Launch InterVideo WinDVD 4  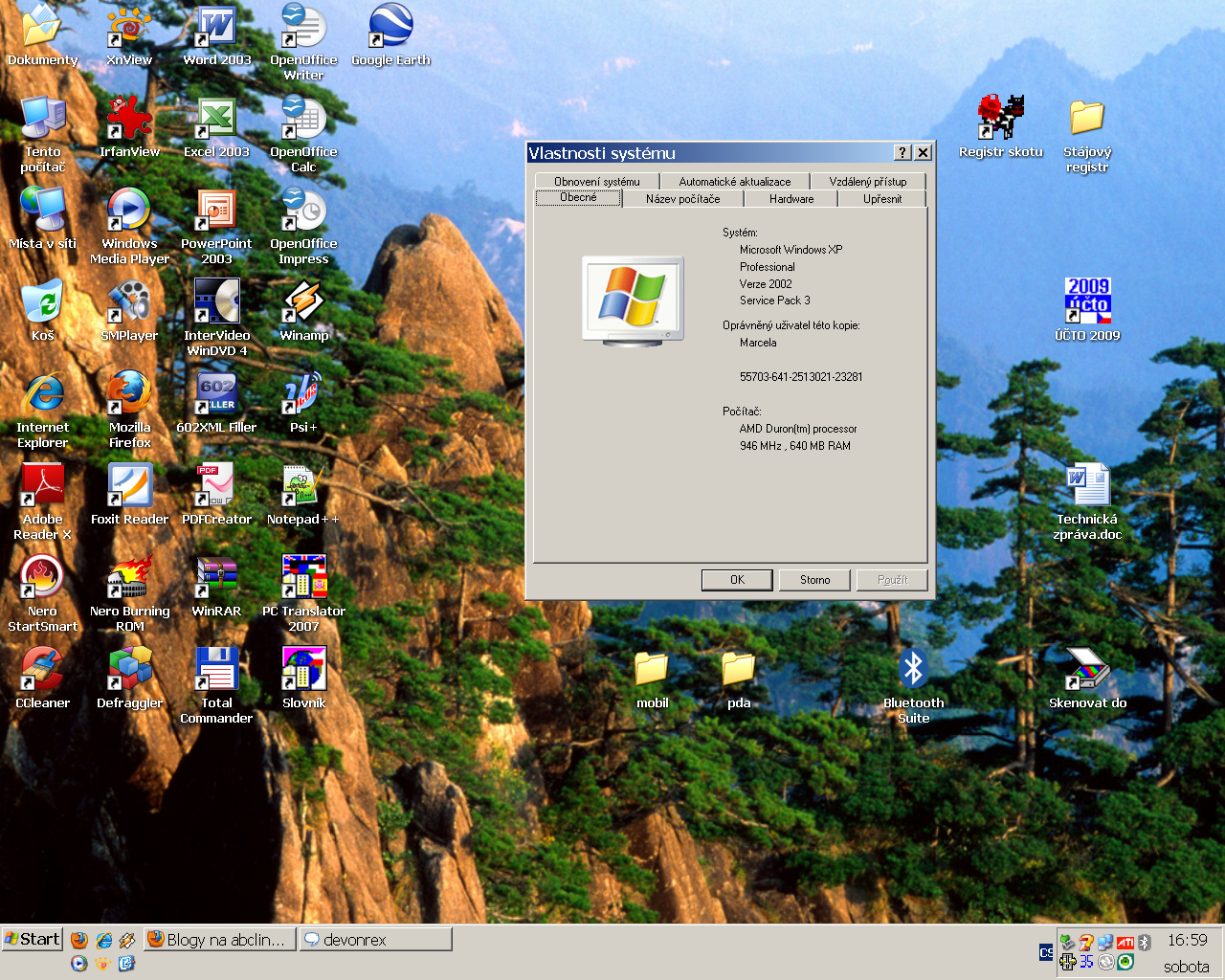(x=216, y=318)
